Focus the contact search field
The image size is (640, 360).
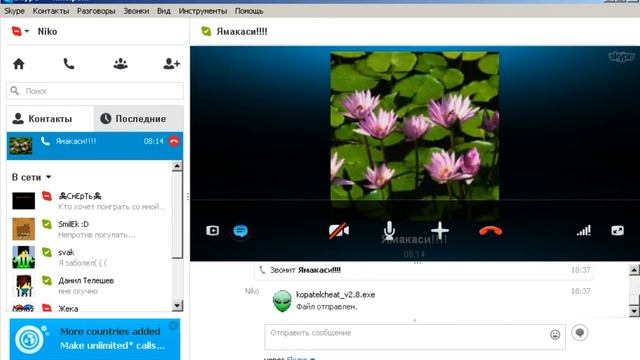pyautogui.click(x=95, y=91)
